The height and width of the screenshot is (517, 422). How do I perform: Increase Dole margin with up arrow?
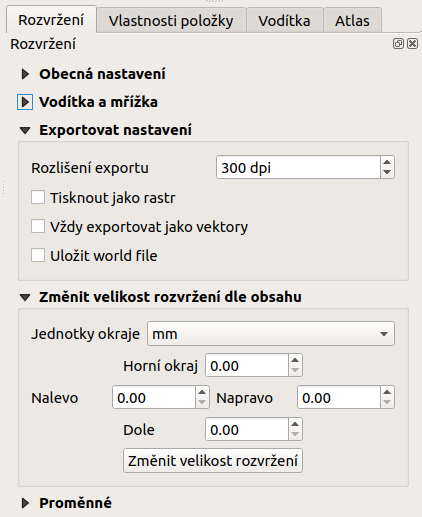295,424
